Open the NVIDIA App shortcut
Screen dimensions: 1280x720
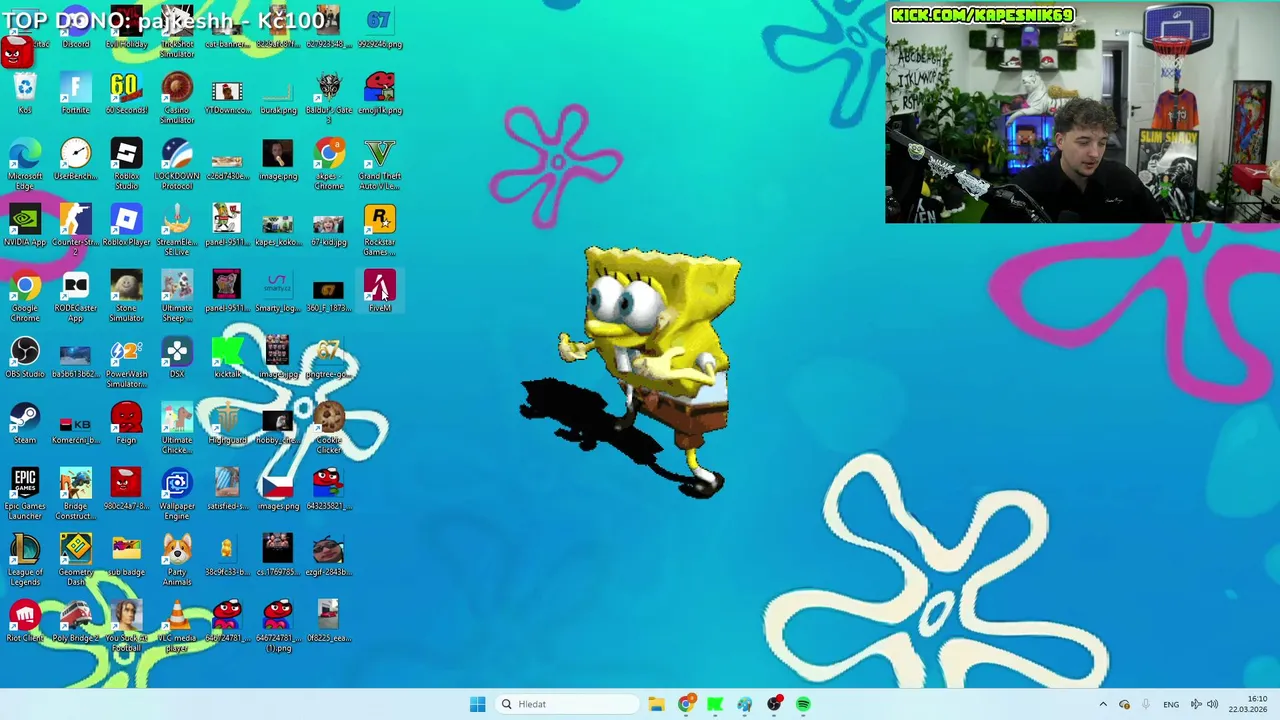click(x=25, y=226)
